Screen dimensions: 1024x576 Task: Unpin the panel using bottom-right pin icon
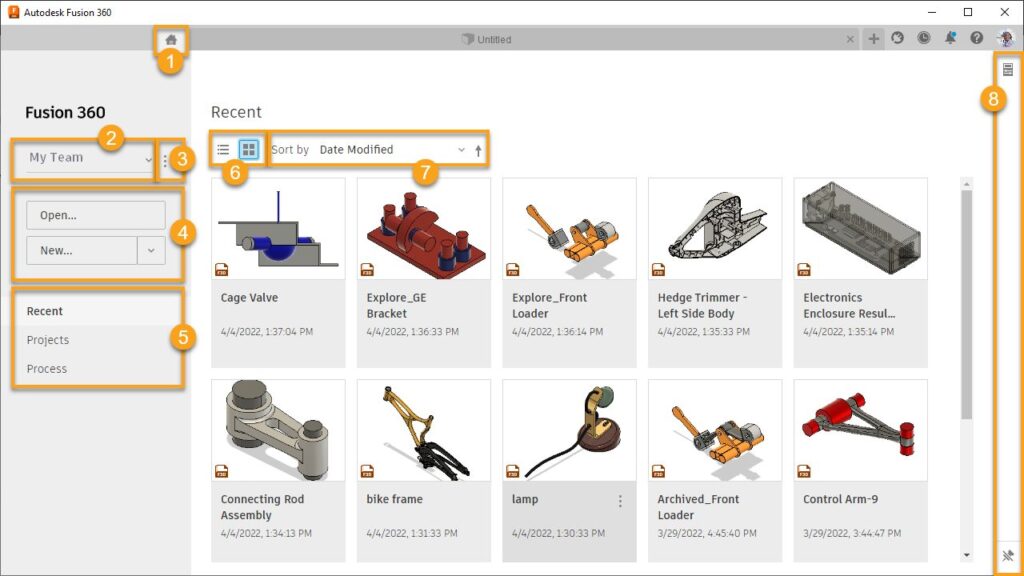pyautogui.click(x=1009, y=554)
